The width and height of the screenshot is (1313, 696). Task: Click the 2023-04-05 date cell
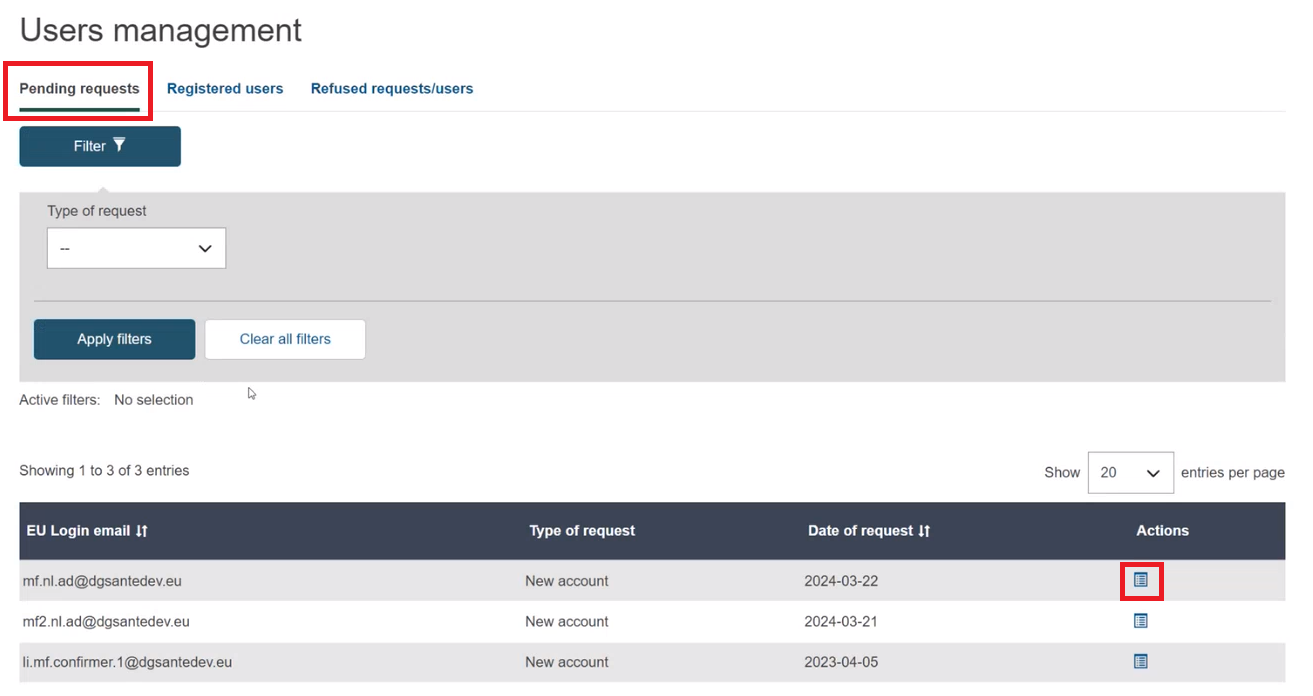[x=840, y=662]
